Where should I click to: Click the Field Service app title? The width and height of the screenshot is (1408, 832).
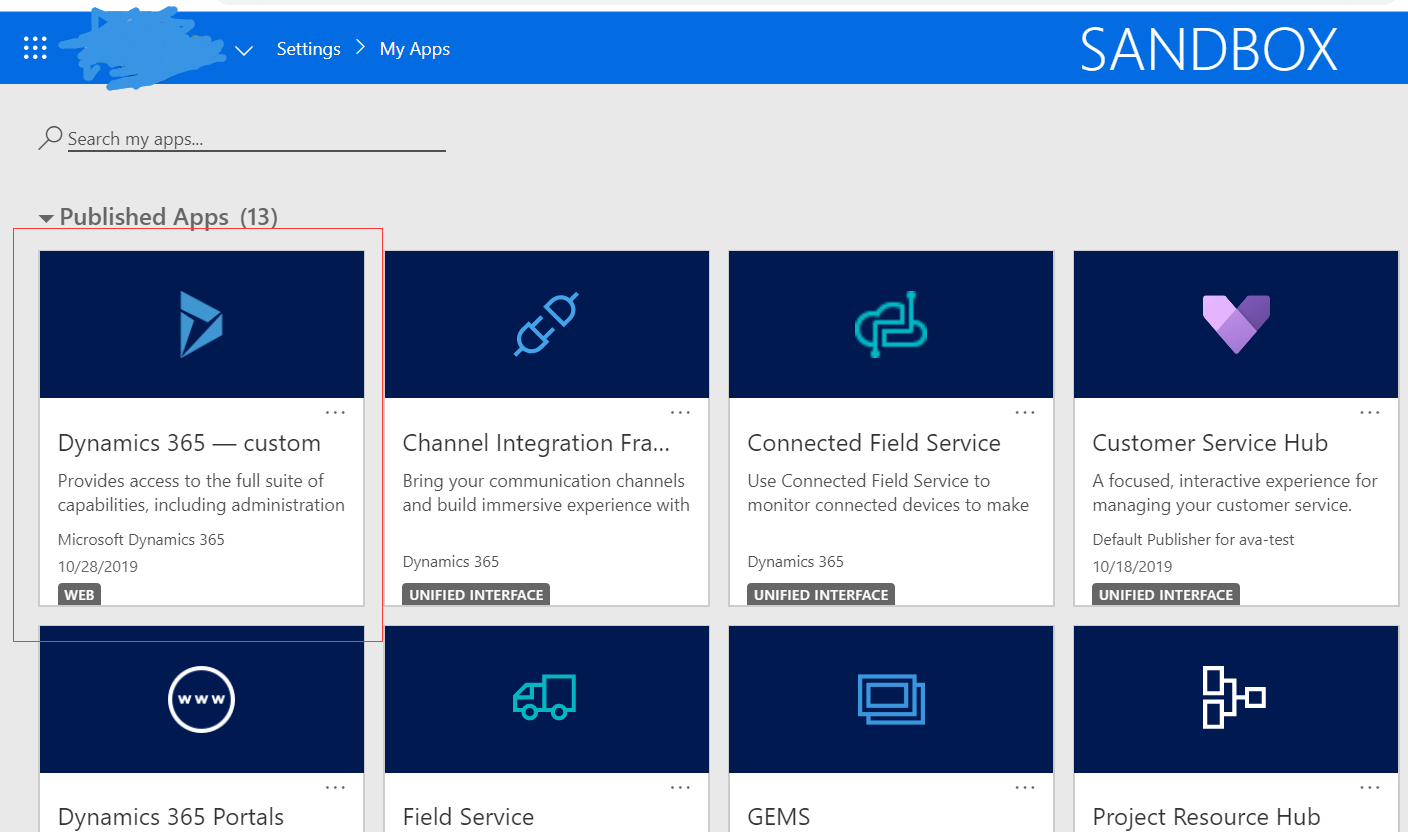tap(468, 817)
